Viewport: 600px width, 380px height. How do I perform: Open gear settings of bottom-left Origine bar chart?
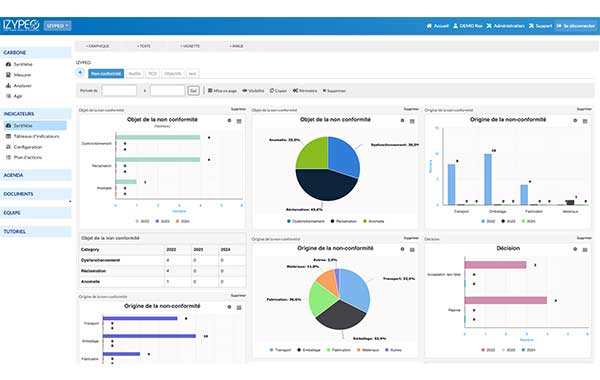[x=229, y=307]
